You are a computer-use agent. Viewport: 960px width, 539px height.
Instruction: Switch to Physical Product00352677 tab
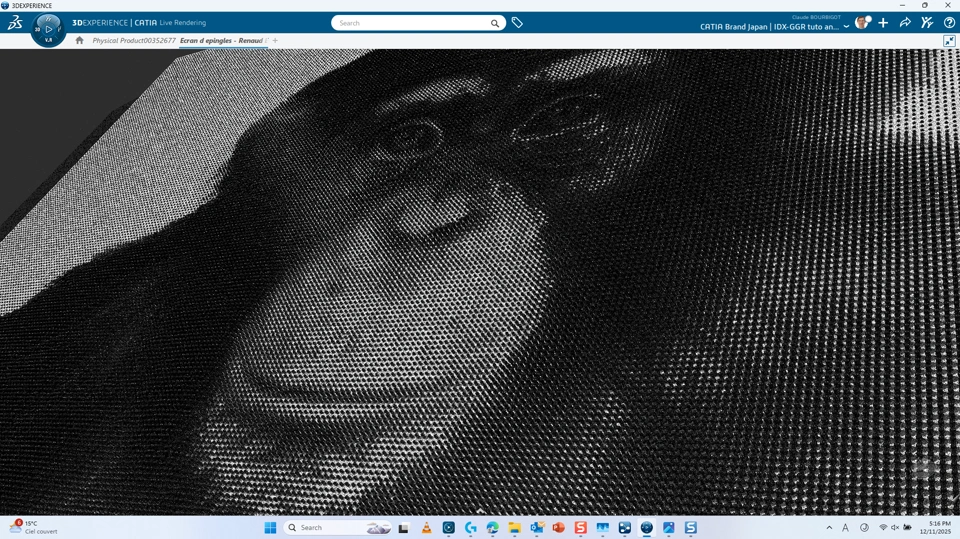(x=134, y=40)
